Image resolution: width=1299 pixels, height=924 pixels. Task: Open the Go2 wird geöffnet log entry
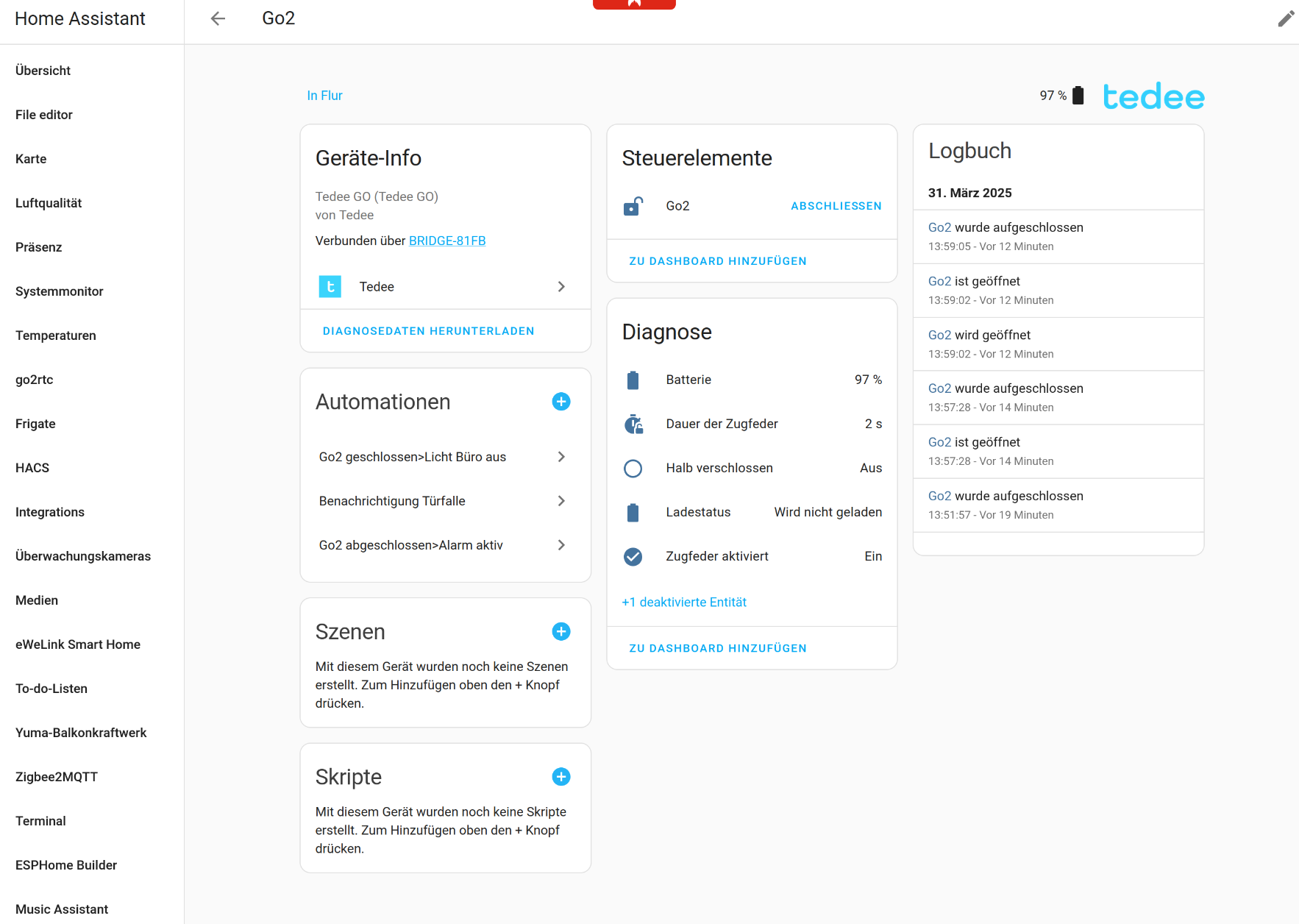1058,344
